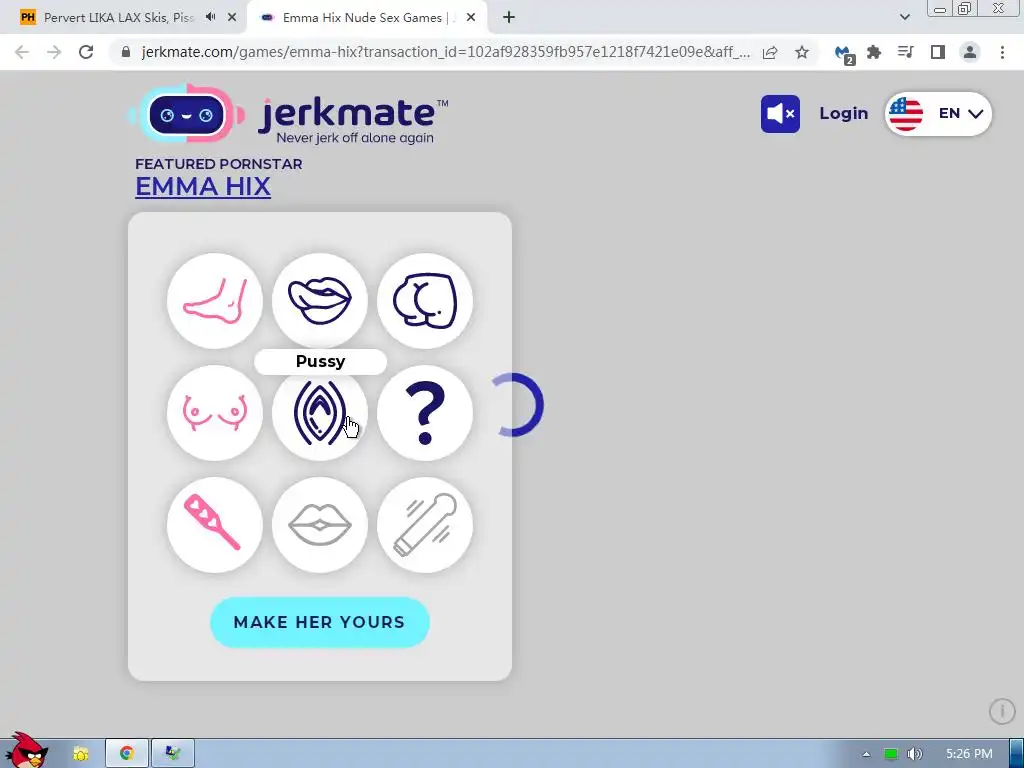Select the pink heart paddle icon
The height and width of the screenshot is (768, 1024).
pos(215,524)
